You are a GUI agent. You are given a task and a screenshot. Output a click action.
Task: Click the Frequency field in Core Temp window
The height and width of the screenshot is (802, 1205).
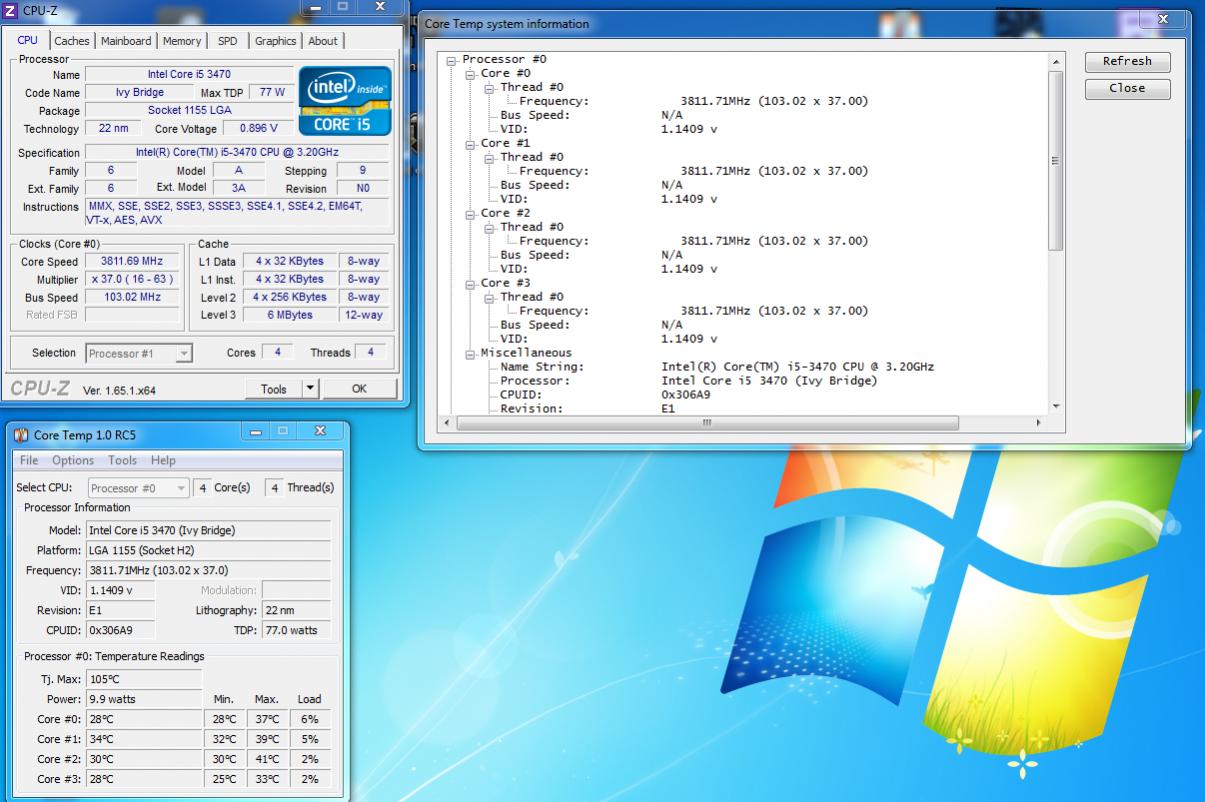point(208,570)
